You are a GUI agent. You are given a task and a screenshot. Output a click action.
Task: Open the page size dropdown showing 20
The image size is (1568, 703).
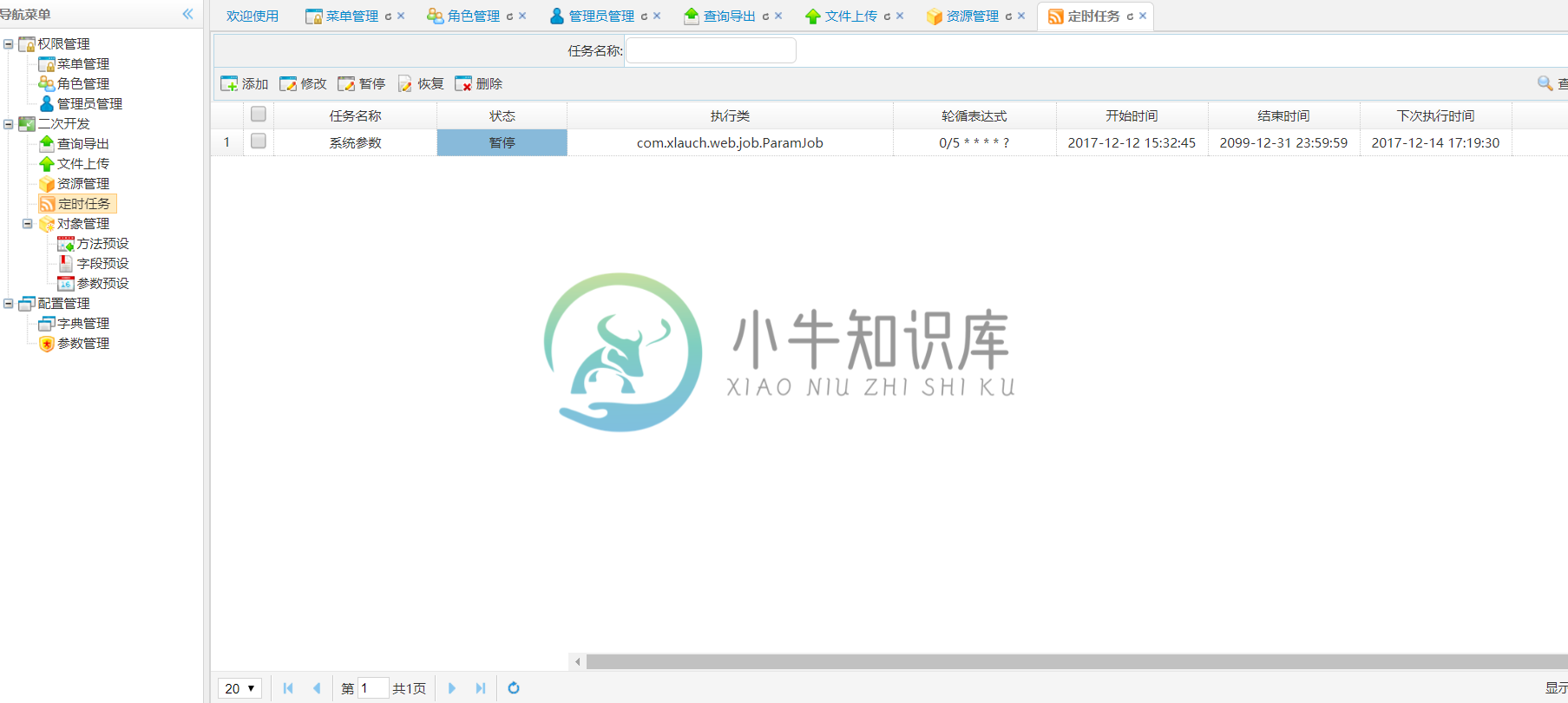tap(239, 688)
